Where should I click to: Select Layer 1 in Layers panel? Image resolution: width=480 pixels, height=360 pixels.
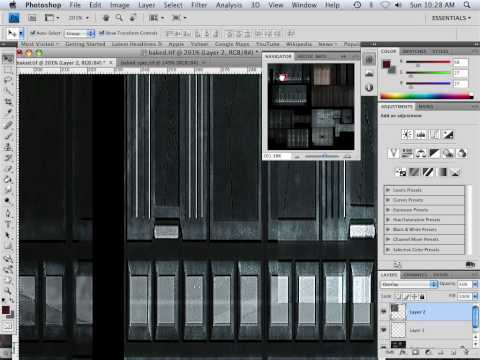pos(426,330)
